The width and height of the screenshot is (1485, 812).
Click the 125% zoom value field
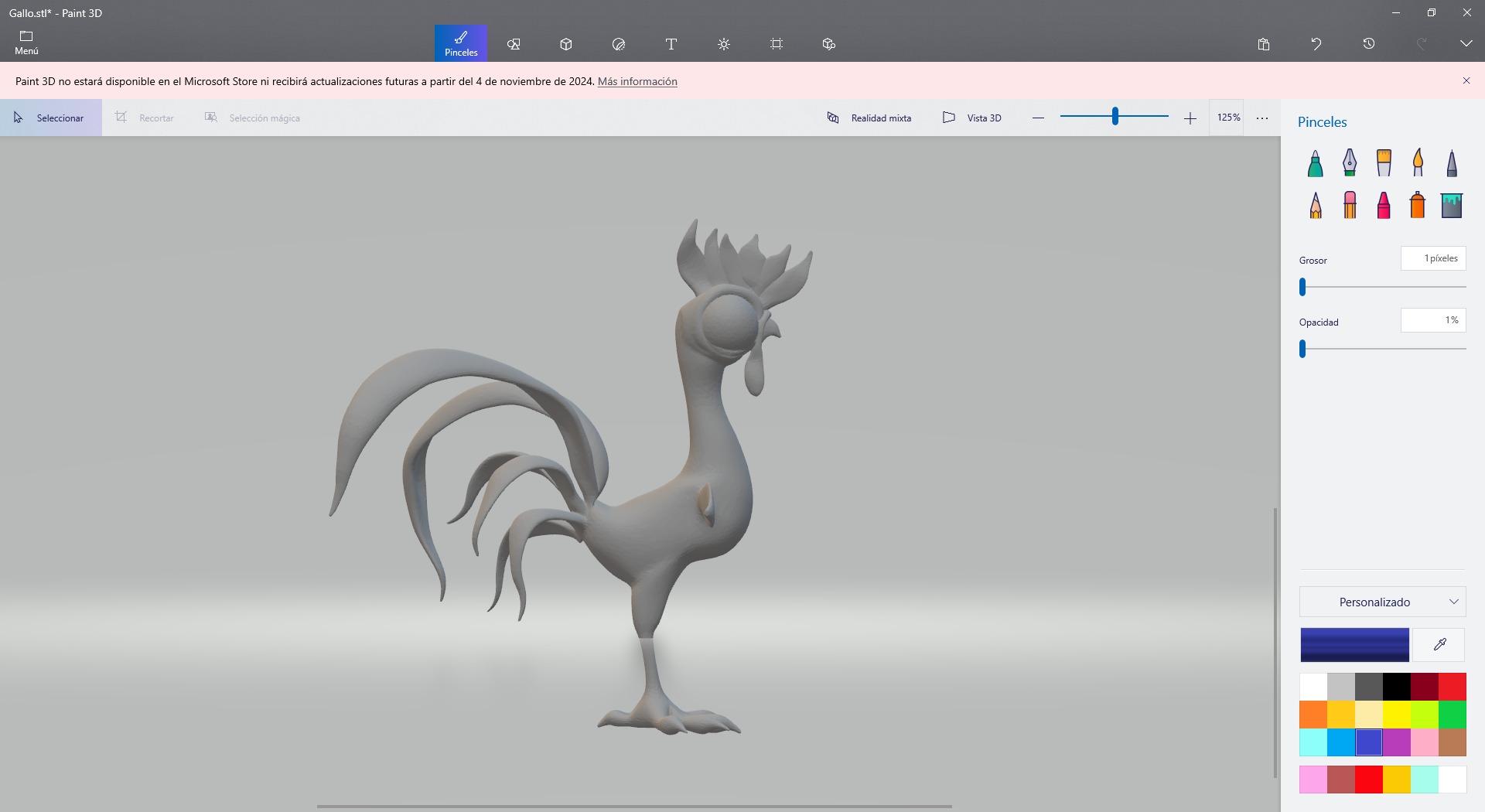(1228, 118)
